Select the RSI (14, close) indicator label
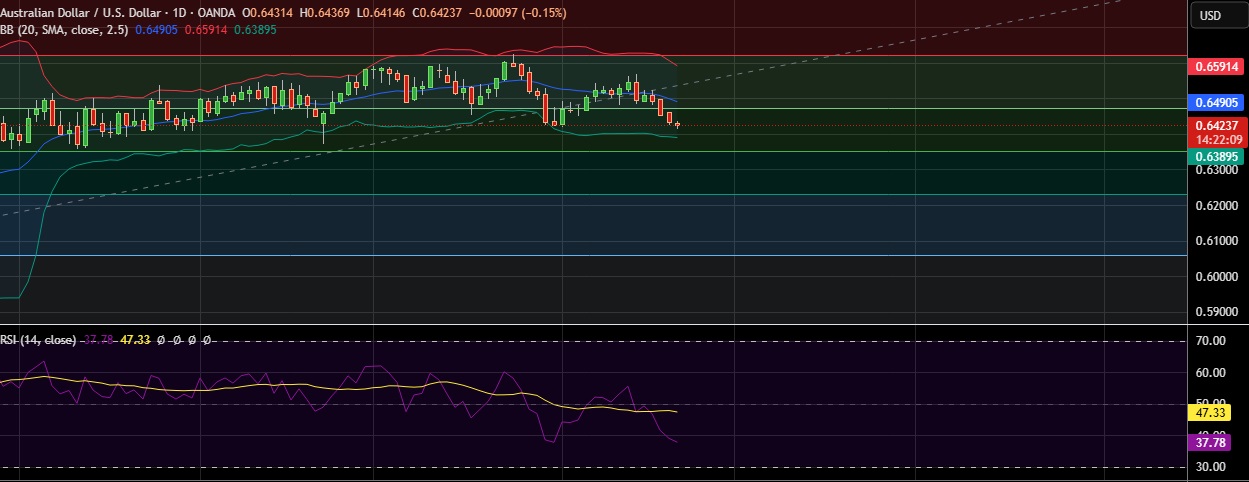 click(38, 340)
